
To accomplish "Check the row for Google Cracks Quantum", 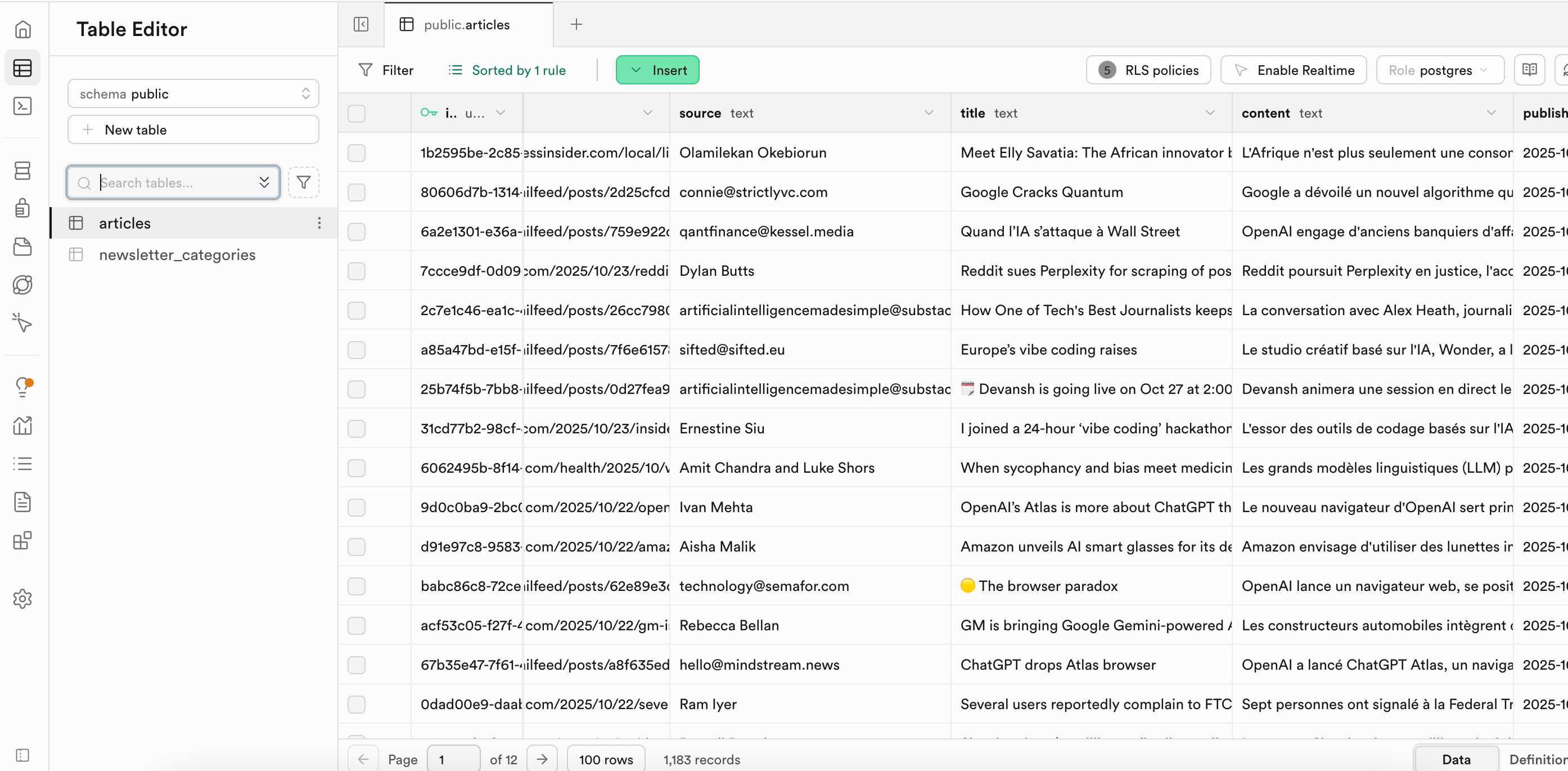I will 357,192.
